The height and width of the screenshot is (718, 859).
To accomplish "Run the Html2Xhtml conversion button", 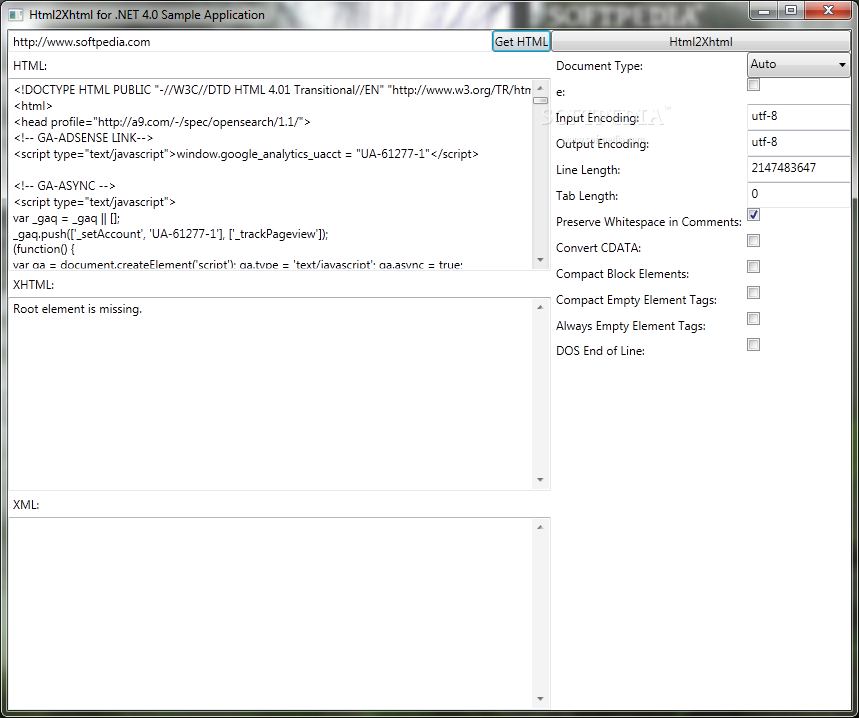I will pyautogui.click(x=701, y=42).
